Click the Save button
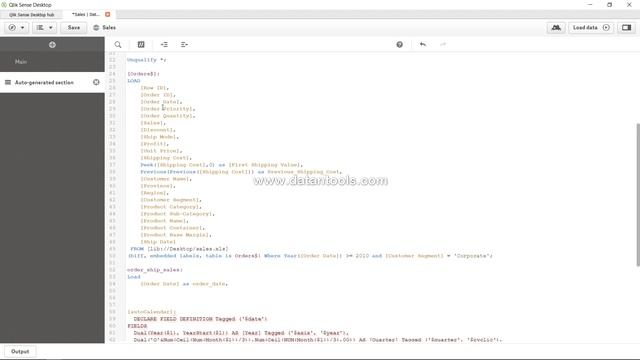 coord(73,27)
